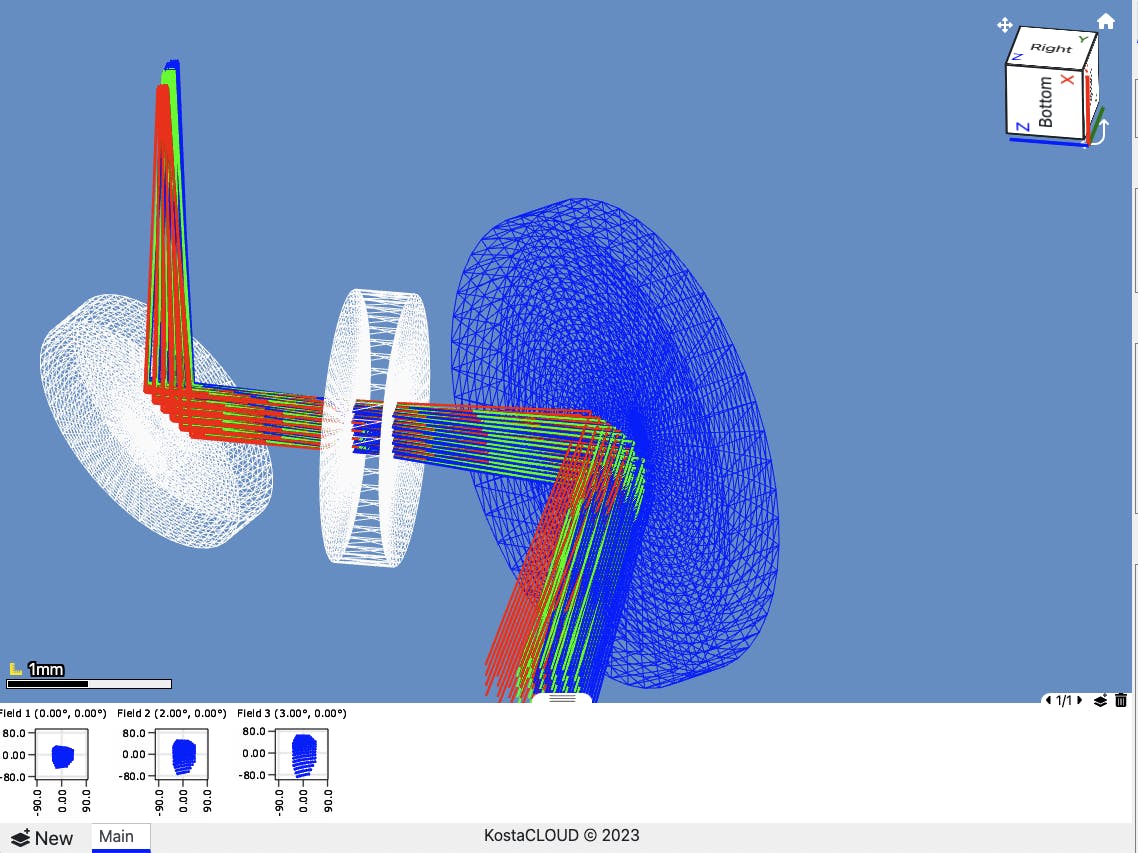Viewport: 1138px width, 853px height.
Task: Click the home view reset icon
Action: [1105, 22]
